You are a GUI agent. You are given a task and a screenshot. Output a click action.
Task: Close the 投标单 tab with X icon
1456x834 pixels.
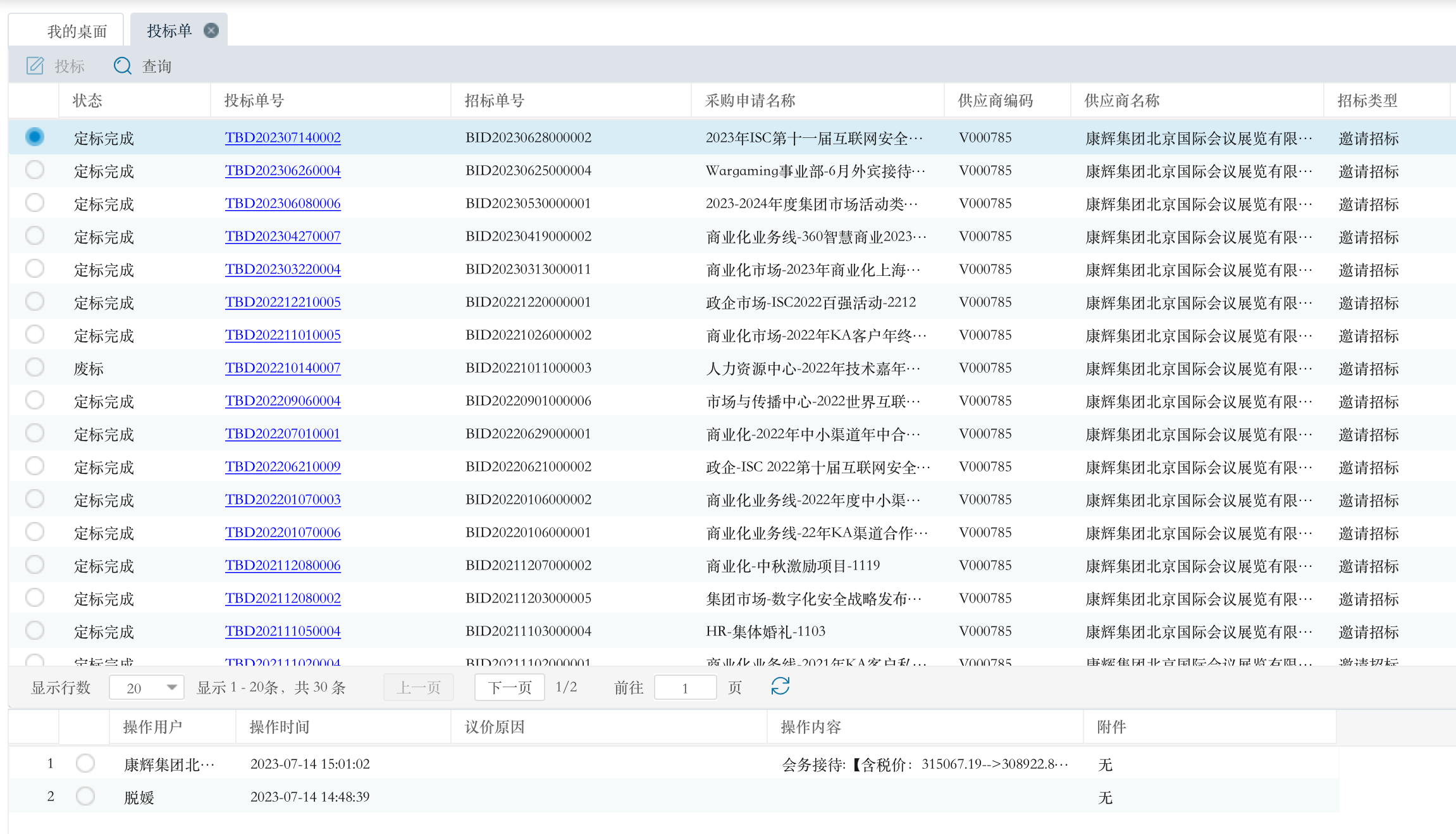coord(211,30)
